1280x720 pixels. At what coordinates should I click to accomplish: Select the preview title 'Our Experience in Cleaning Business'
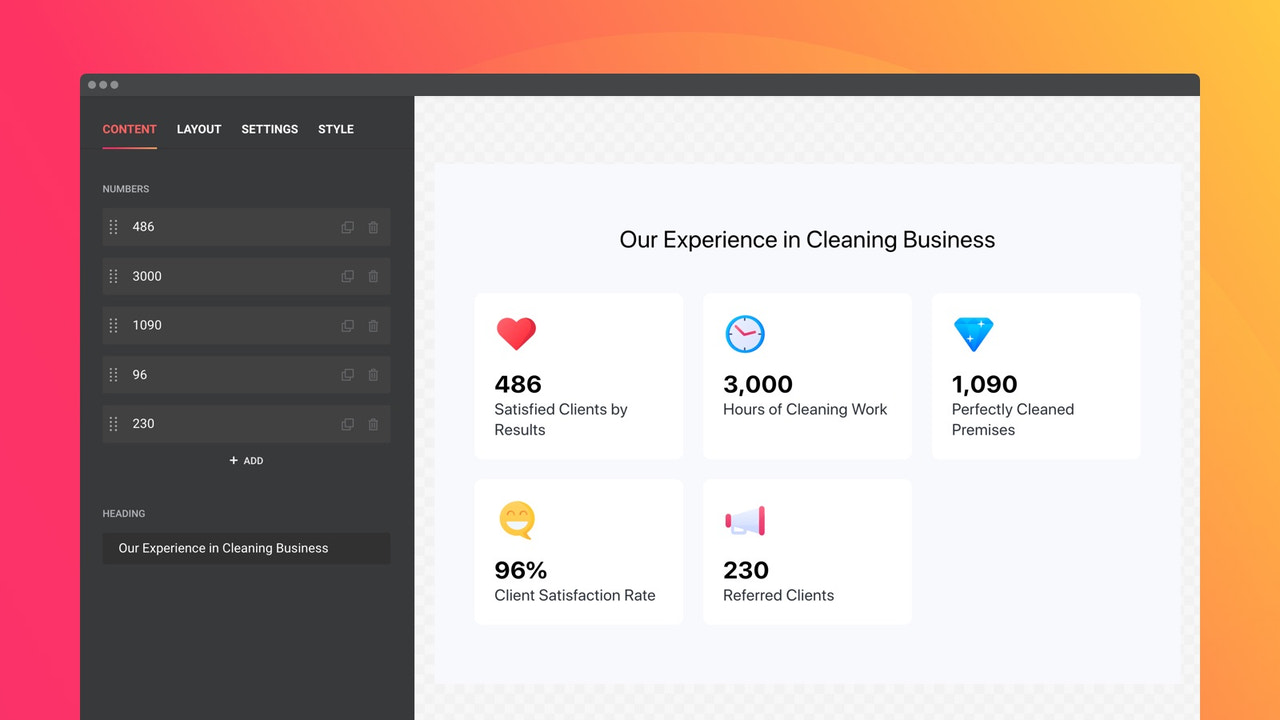click(x=807, y=240)
